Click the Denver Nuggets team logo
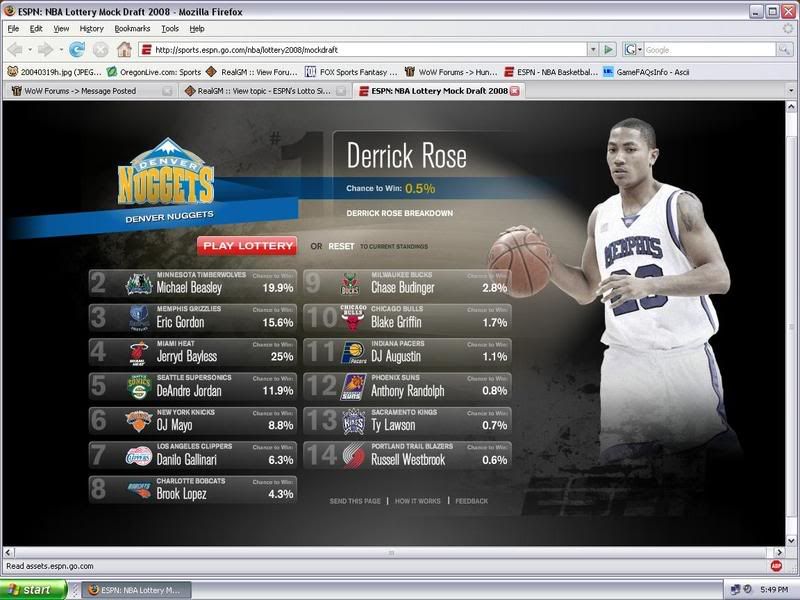The width and height of the screenshot is (800, 600). [165, 172]
